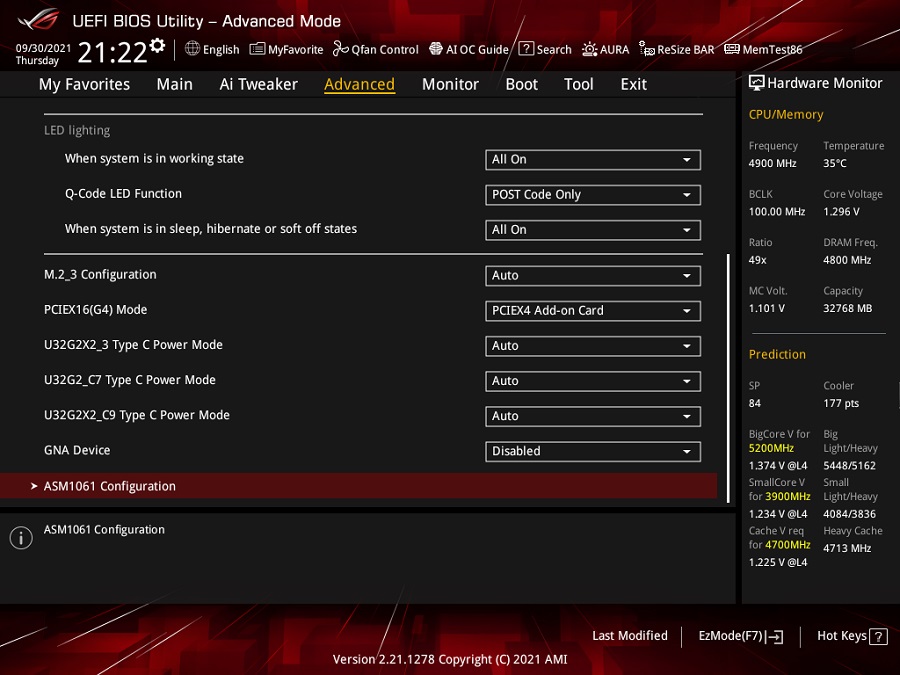Viewport: 900px width, 675px height.
Task: Click the 4800 MHz DRAM frequency value
Action: point(847,260)
